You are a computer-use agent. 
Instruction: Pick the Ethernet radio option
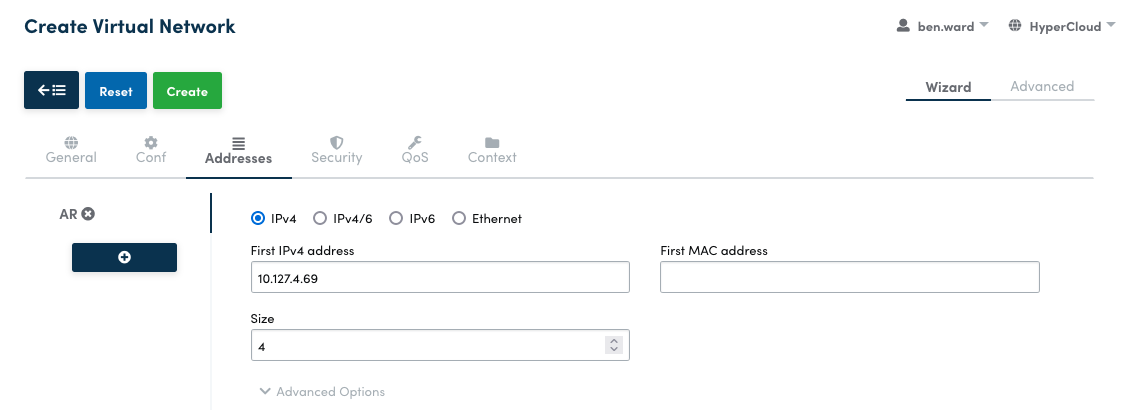click(459, 218)
